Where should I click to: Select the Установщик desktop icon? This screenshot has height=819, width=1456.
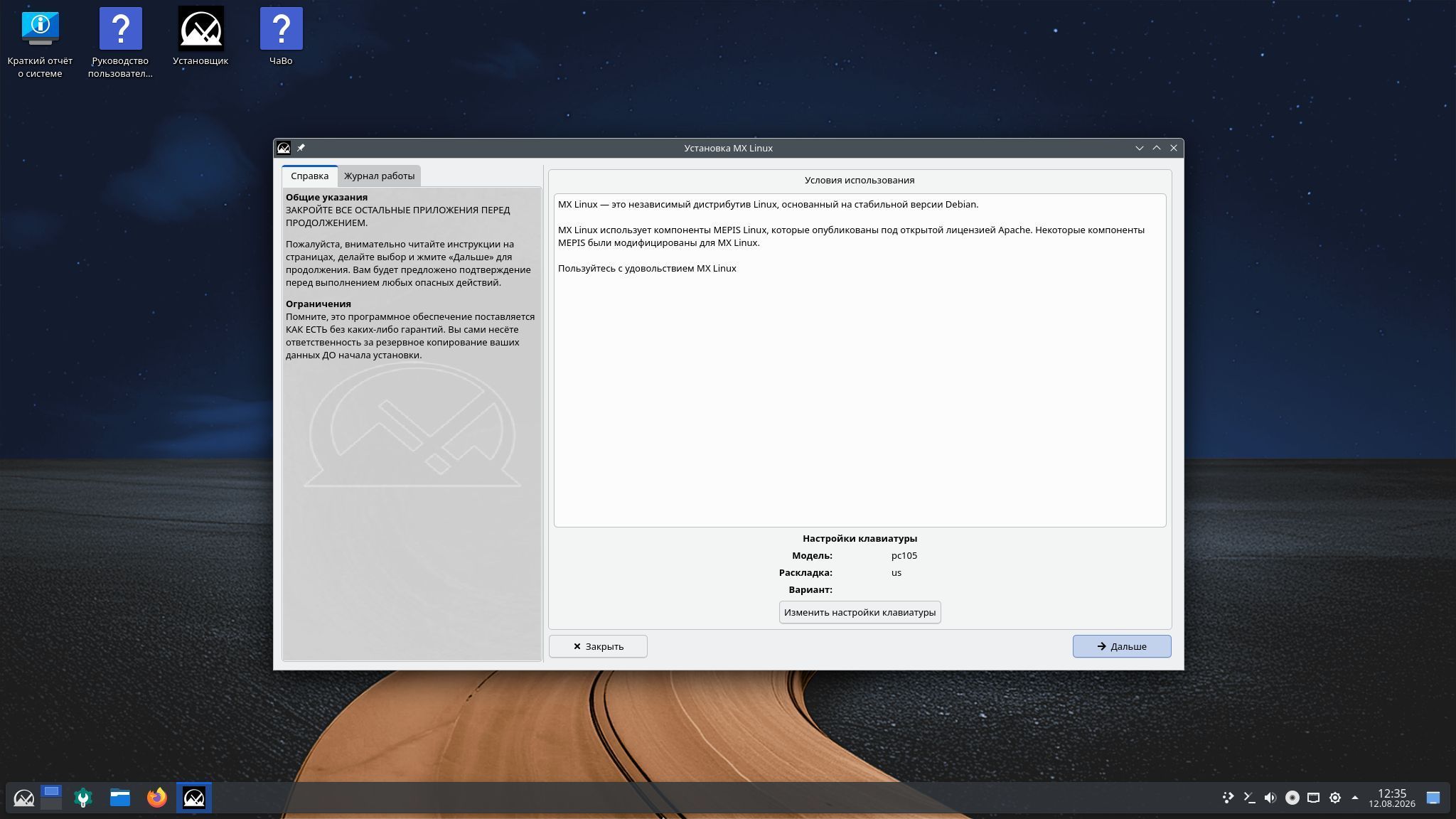pos(200,37)
